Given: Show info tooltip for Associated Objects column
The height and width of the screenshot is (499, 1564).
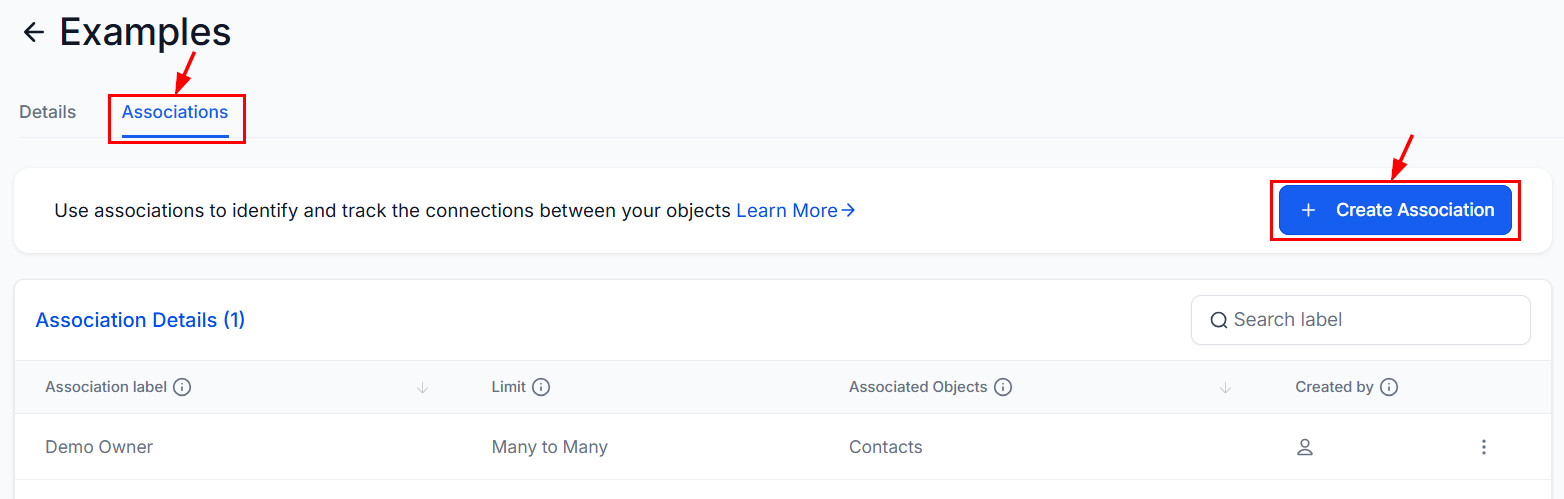Looking at the screenshot, I should 1003,387.
